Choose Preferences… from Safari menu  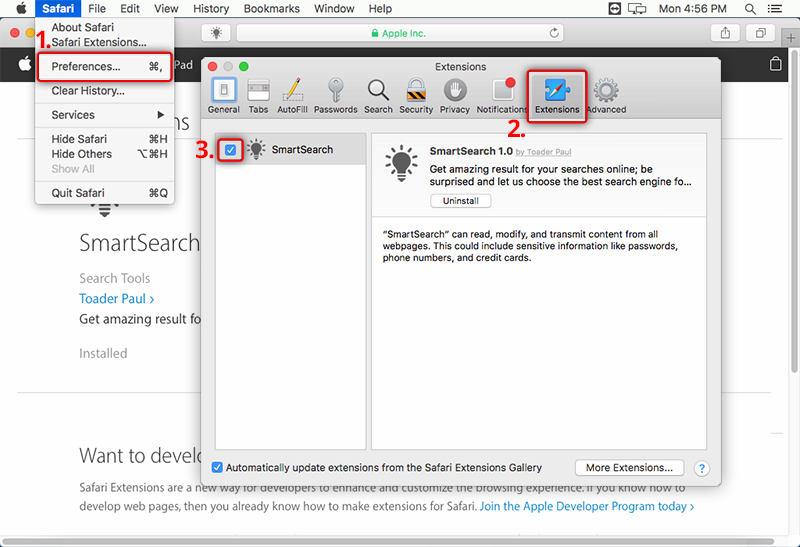coord(105,66)
